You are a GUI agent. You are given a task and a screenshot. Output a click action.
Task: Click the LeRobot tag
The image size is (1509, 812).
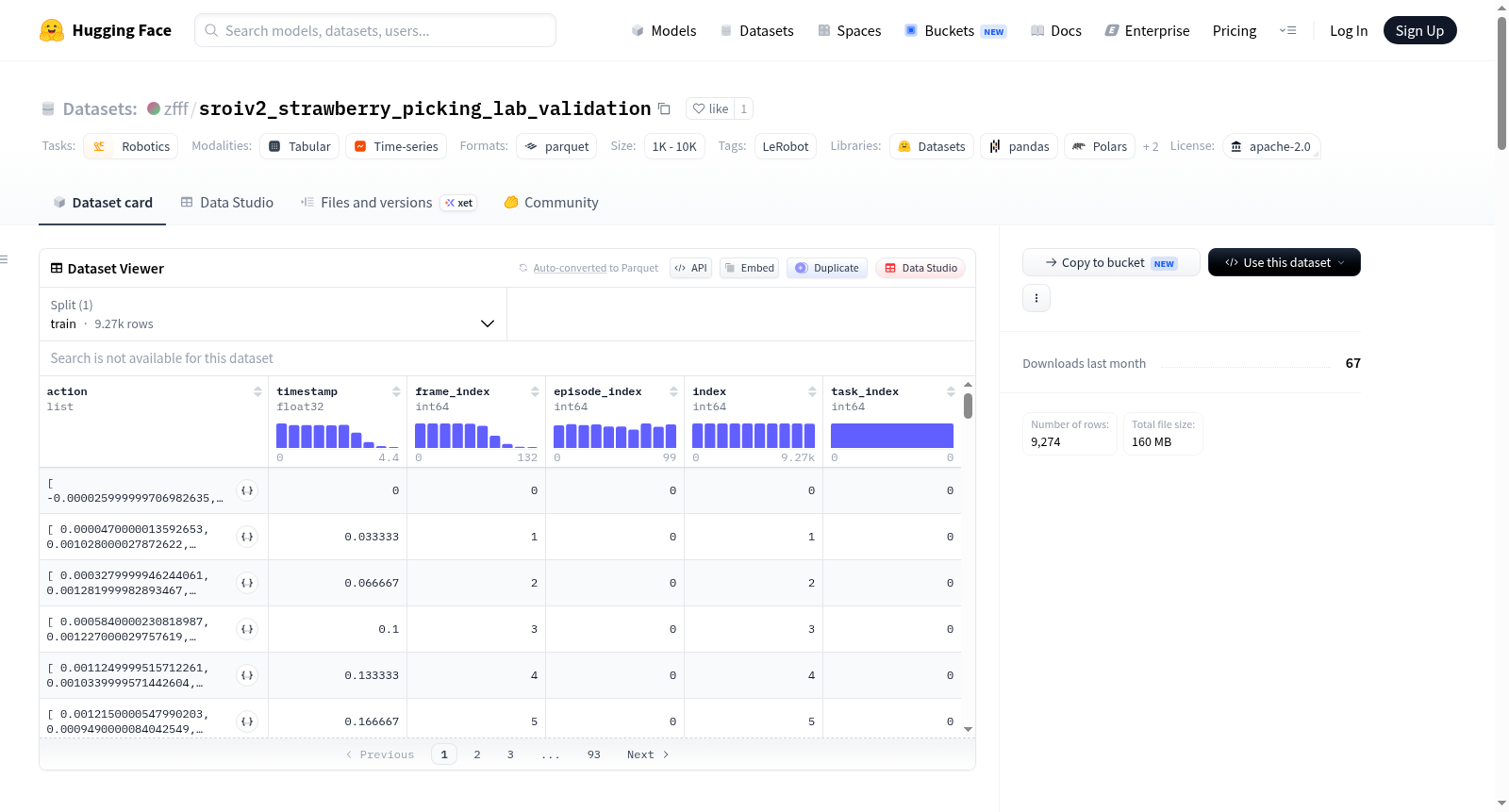(786, 146)
